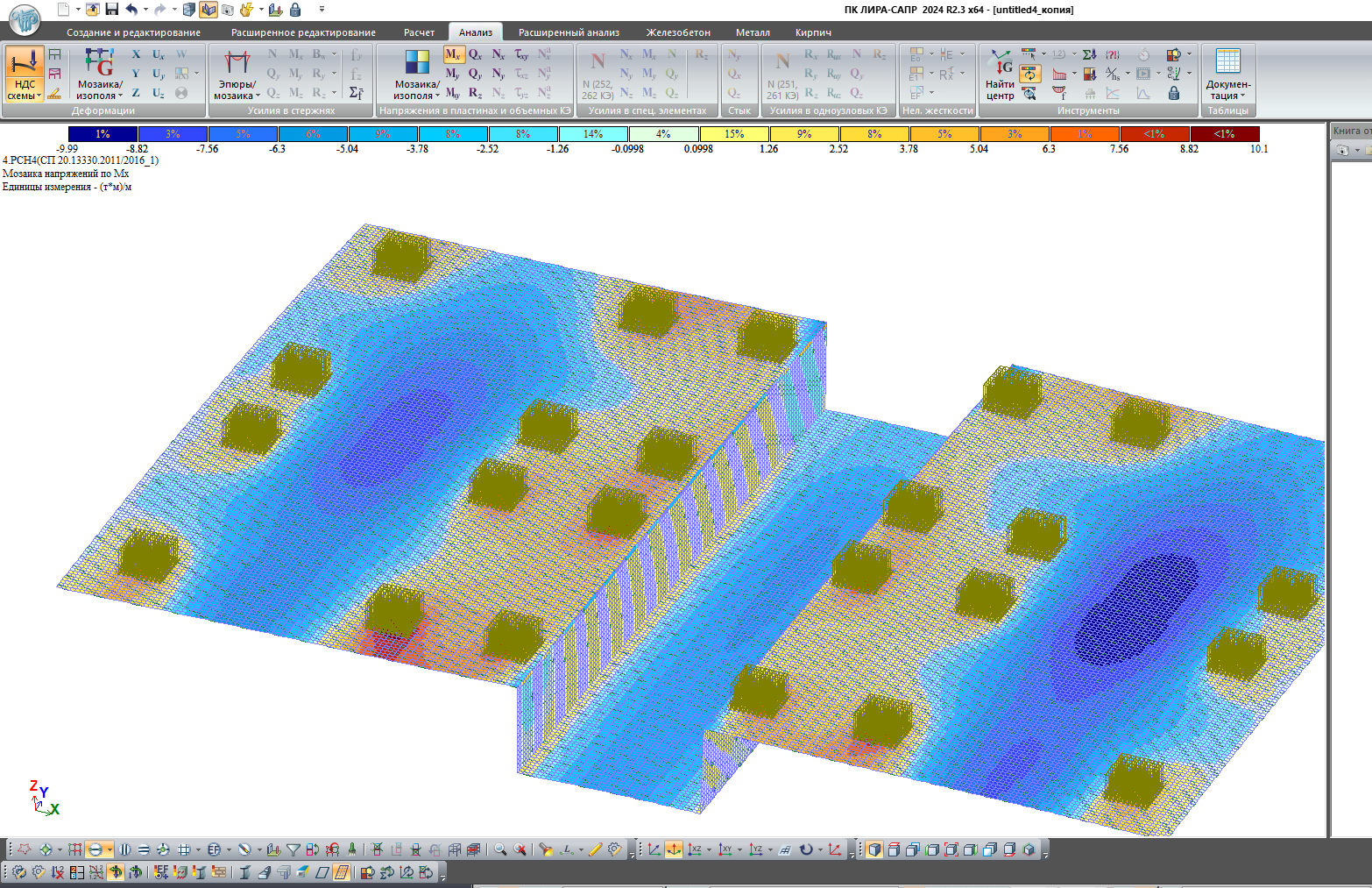1372x888 pixels.
Task: Select My stress mosaic icon
Action: click(452, 74)
